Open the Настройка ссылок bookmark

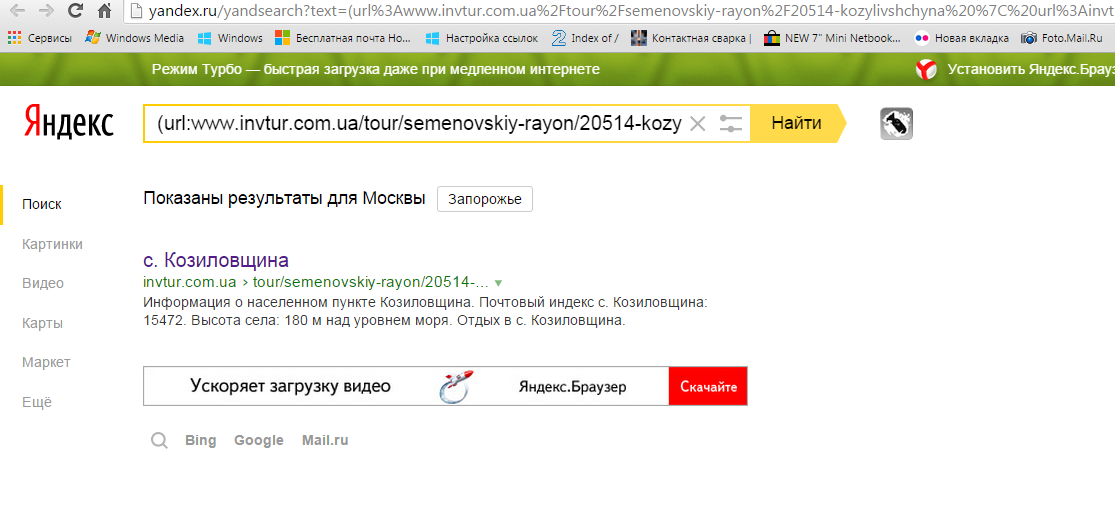pyautogui.click(x=481, y=38)
